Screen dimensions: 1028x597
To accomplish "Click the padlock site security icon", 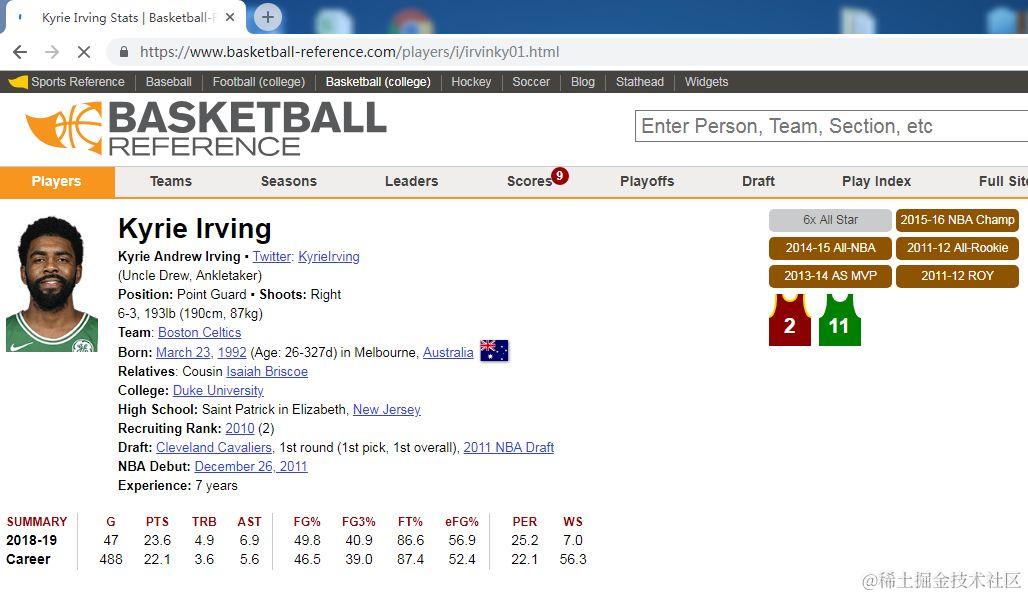I will pos(123,52).
